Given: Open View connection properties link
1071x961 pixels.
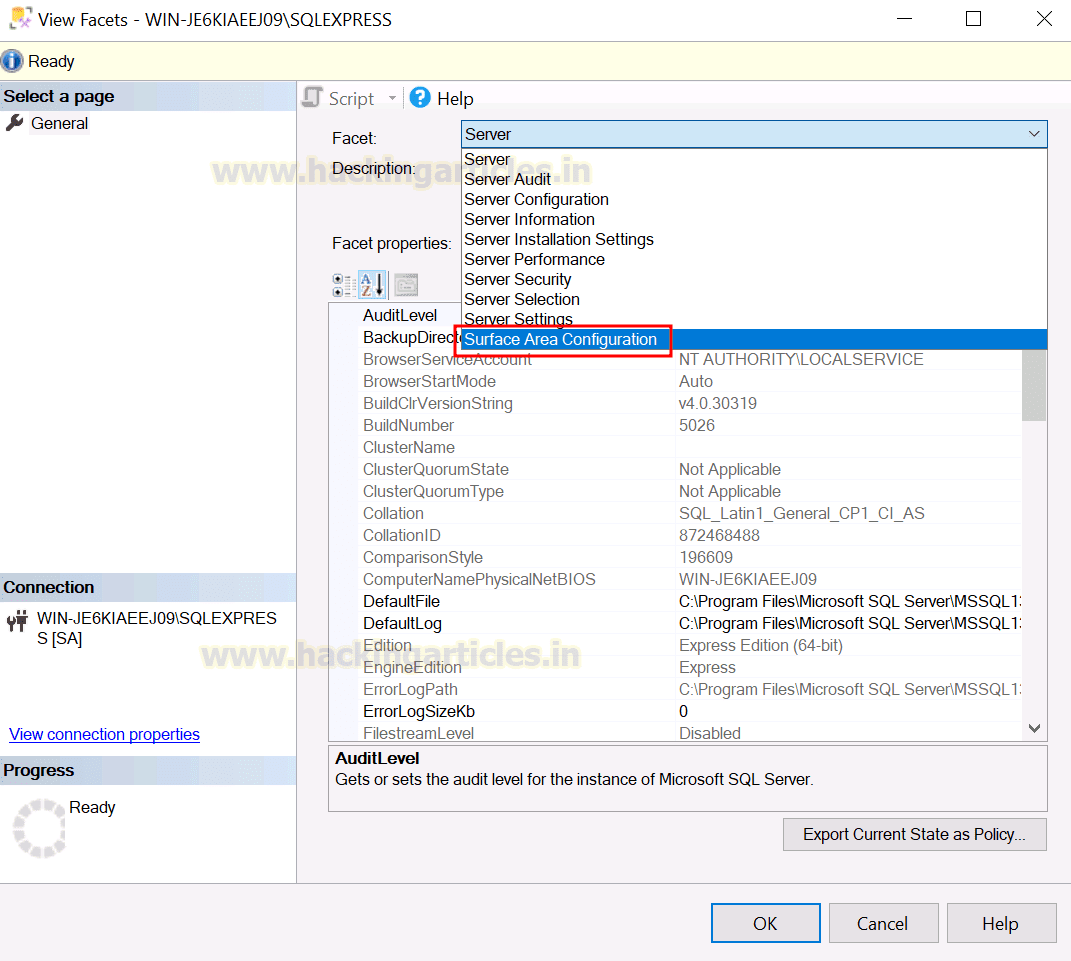Looking at the screenshot, I should click(x=105, y=734).
